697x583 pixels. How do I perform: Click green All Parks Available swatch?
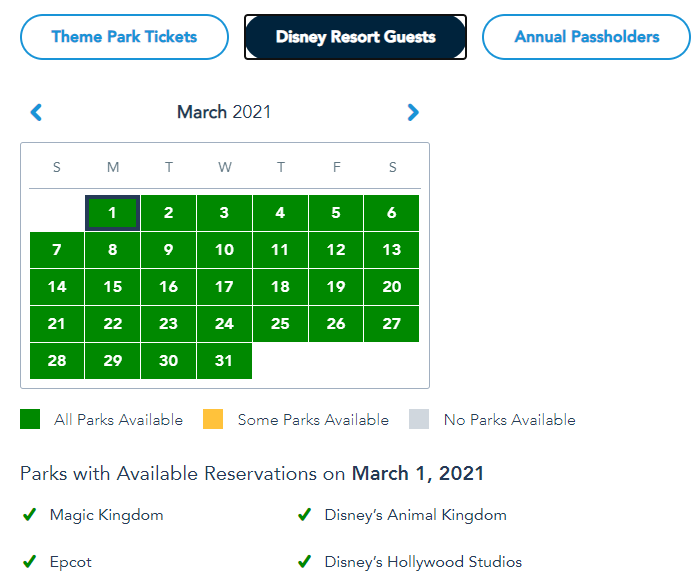[30, 420]
